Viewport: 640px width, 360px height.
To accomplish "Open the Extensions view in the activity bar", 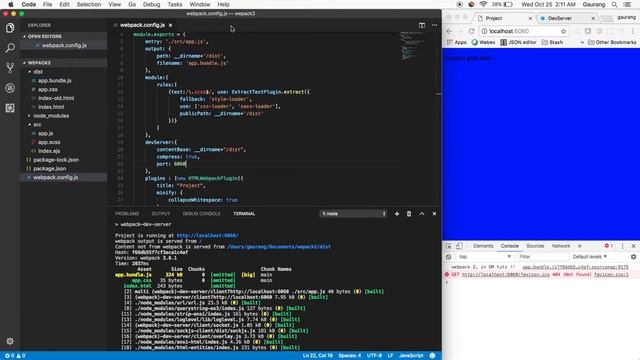I will [x=10, y=108].
